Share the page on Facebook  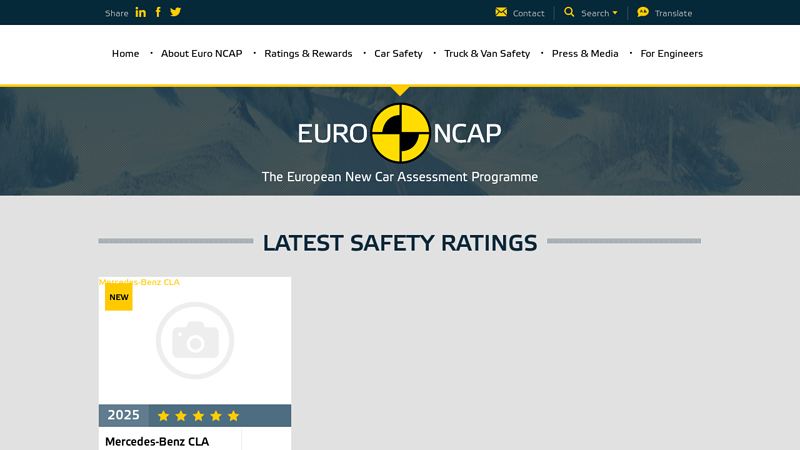coord(158,12)
